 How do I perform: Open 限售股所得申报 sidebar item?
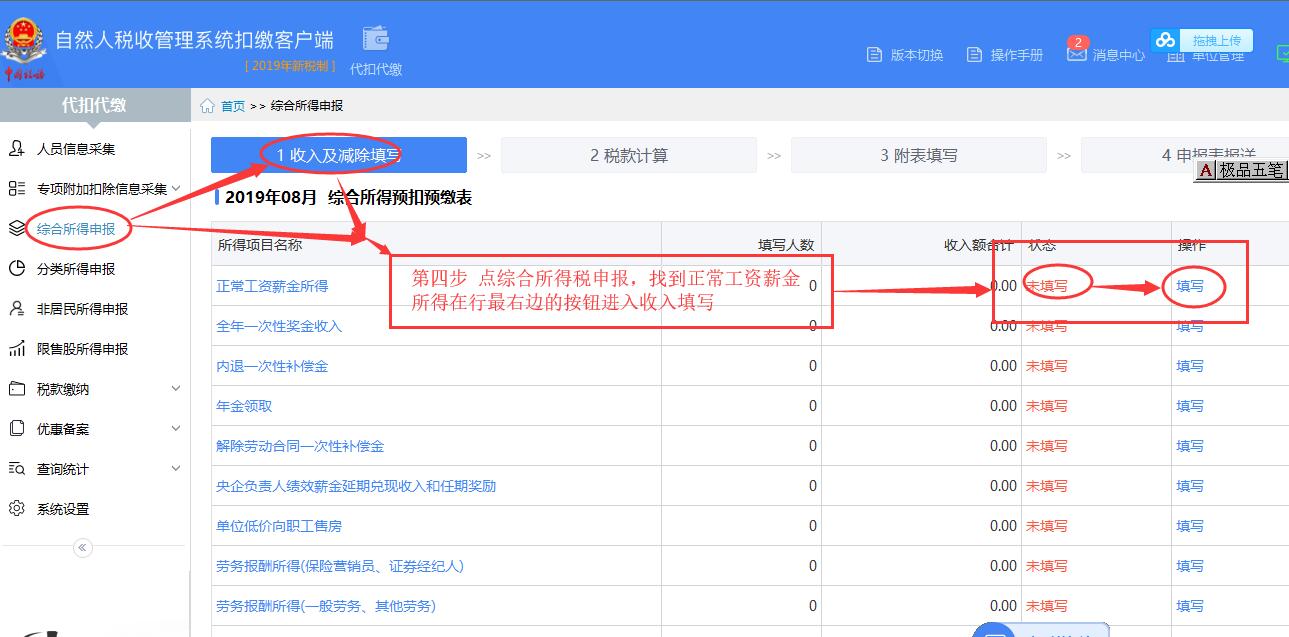pos(82,349)
